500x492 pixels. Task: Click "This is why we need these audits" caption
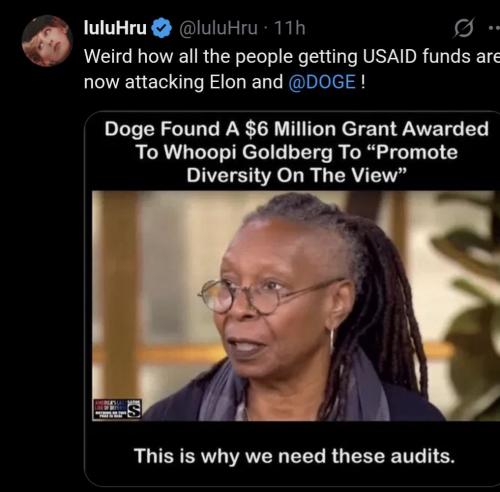click(x=294, y=456)
